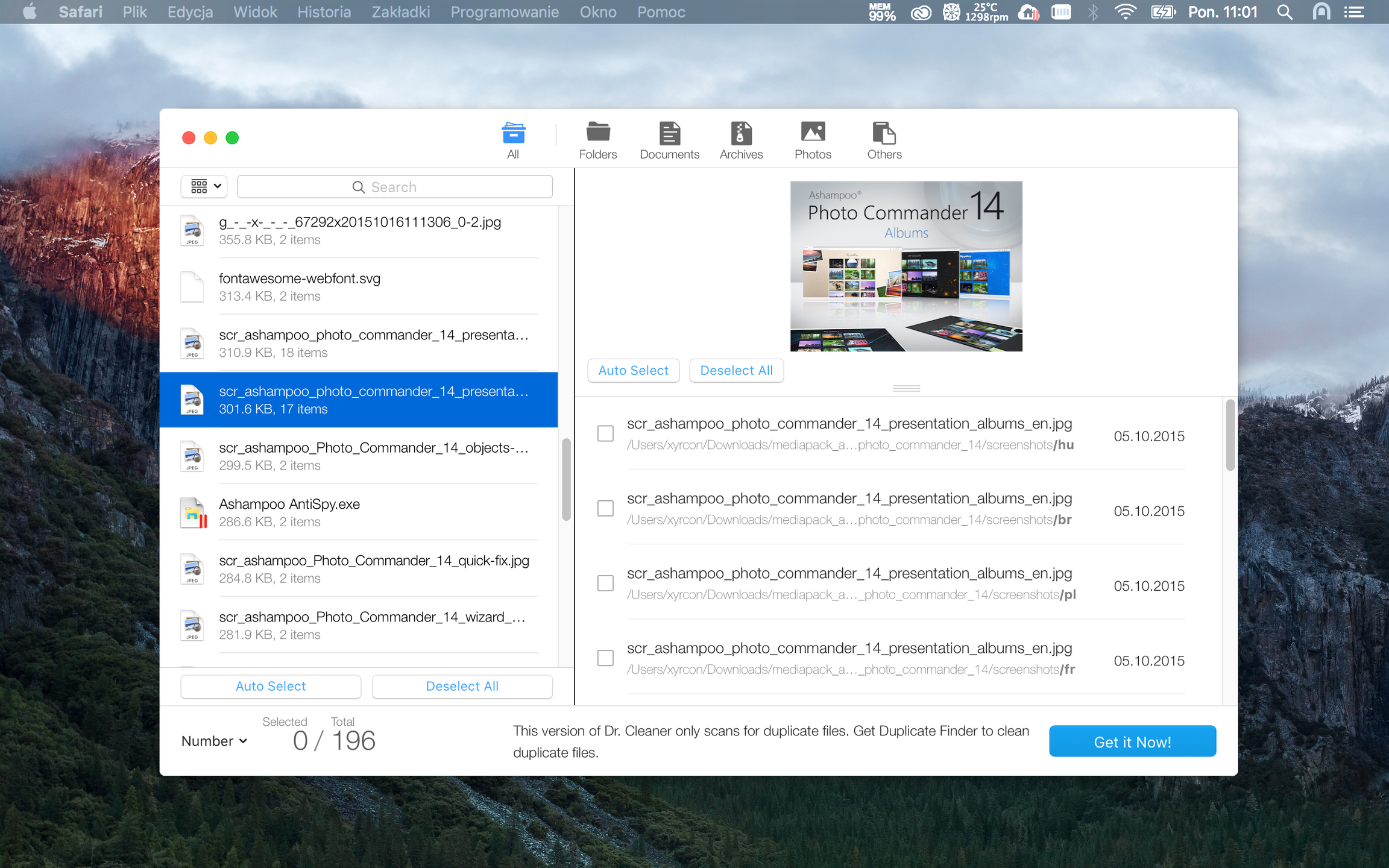The height and width of the screenshot is (868, 1389).
Task: Focus the Search field
Action: pyautogui.click(x=395, y=187)
